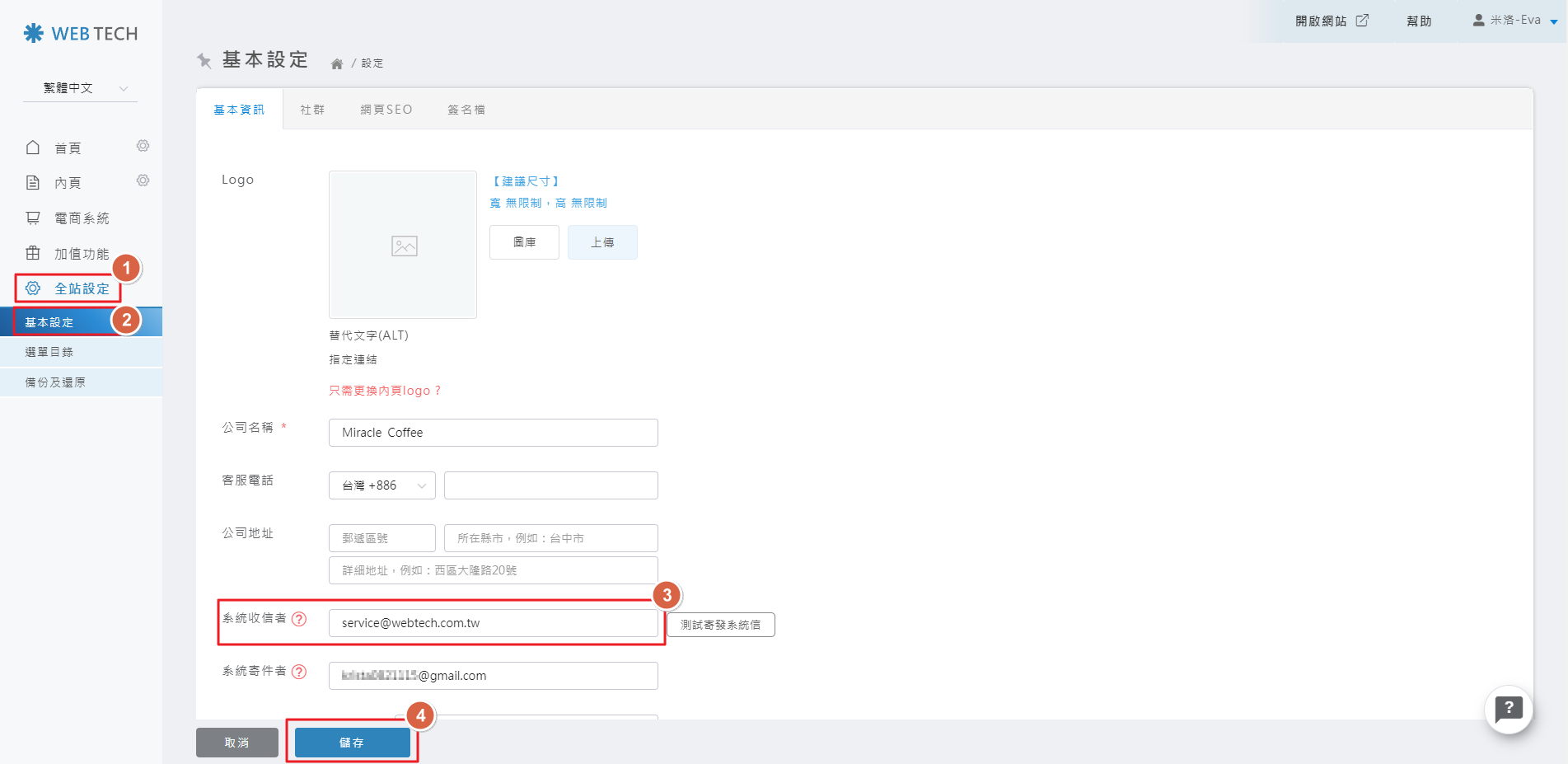1568x764 pixels.
Task: Switch to the 網頁SEO tab
Action: point(386,110)
